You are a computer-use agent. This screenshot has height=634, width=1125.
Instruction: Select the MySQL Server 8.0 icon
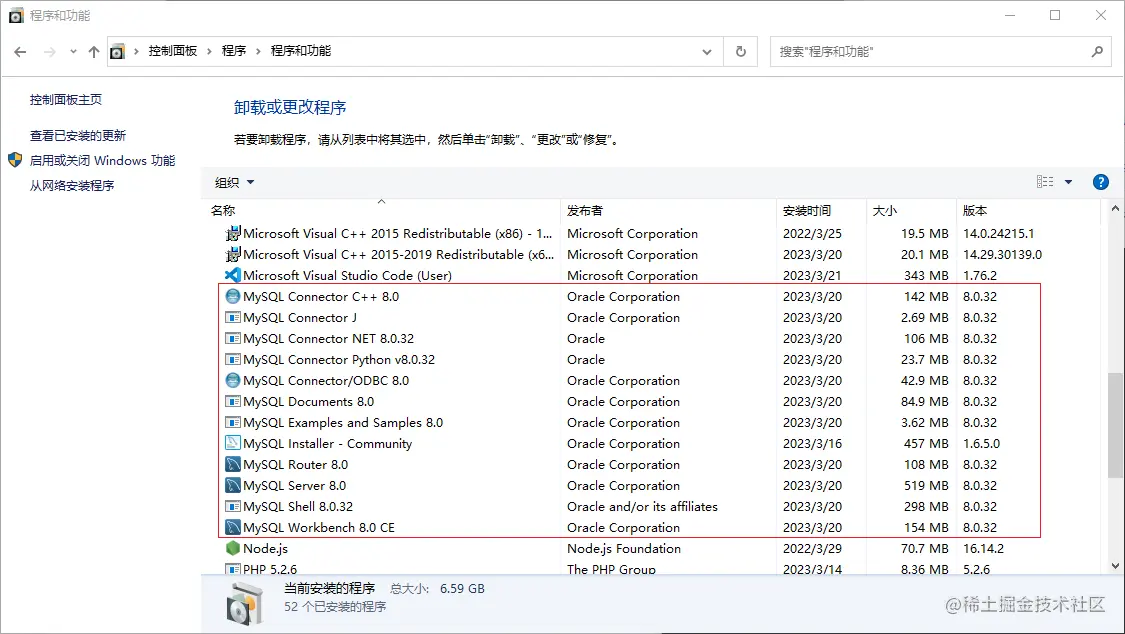point(232,486)
